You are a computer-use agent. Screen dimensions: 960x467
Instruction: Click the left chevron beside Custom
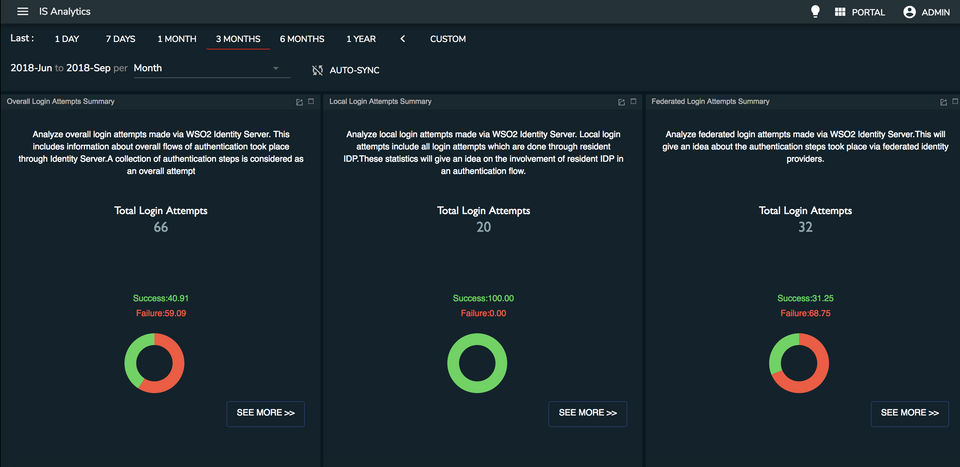403,39
